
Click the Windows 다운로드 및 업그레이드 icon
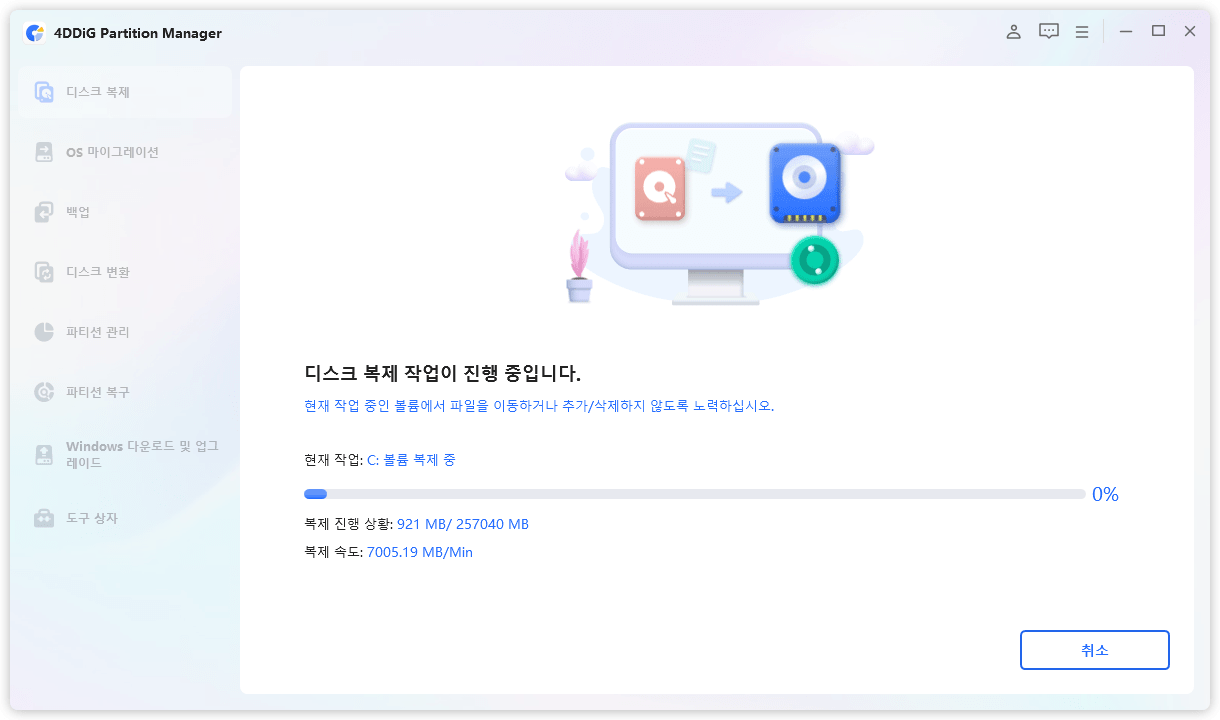tap(44, 455)
